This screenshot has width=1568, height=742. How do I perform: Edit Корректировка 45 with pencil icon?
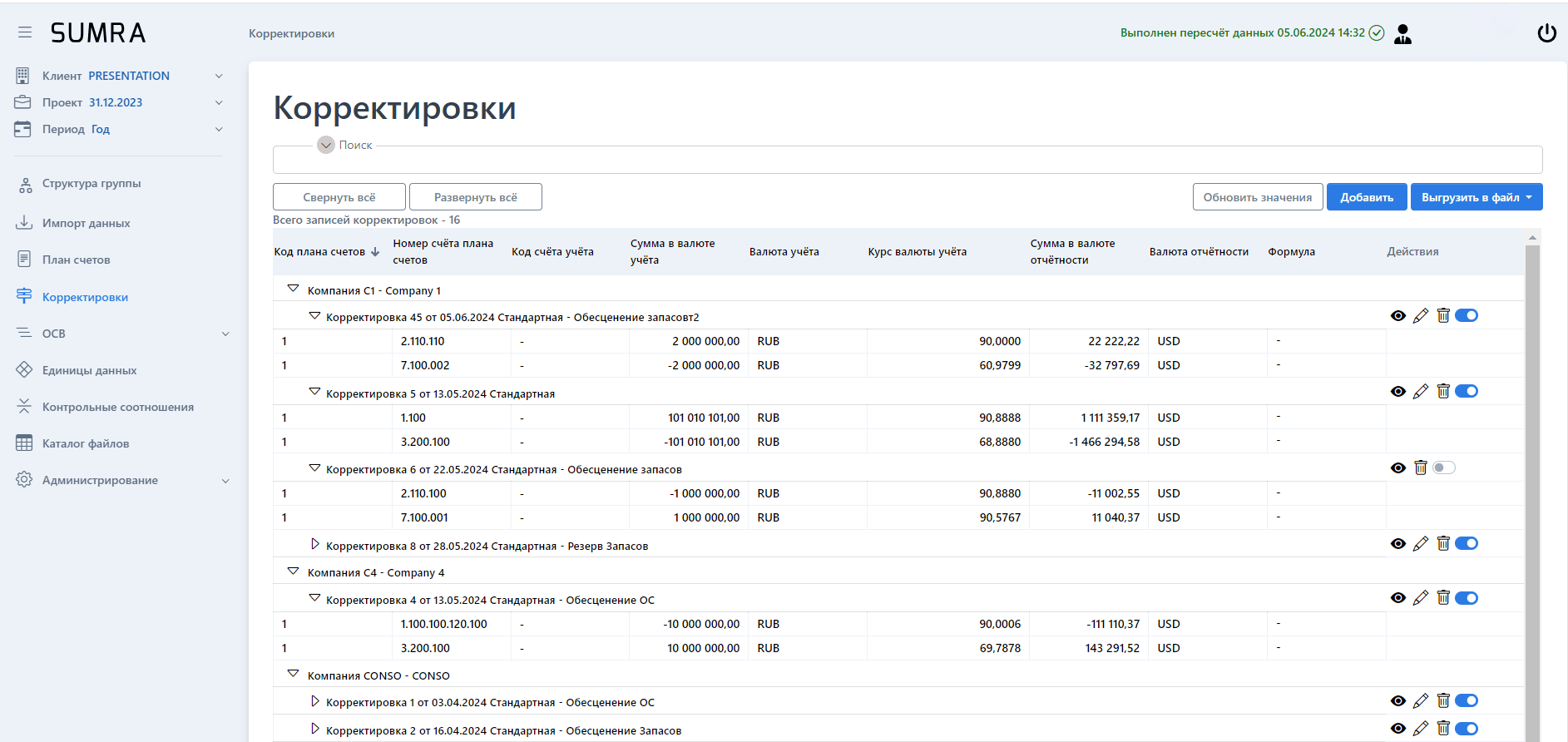coord(1421,315)
